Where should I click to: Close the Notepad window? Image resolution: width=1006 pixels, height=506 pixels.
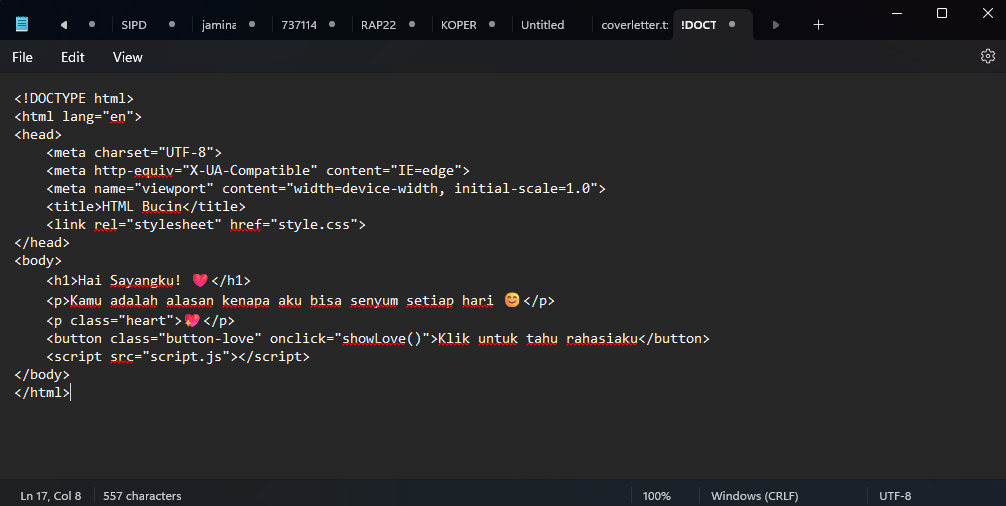tap(988, 13)
